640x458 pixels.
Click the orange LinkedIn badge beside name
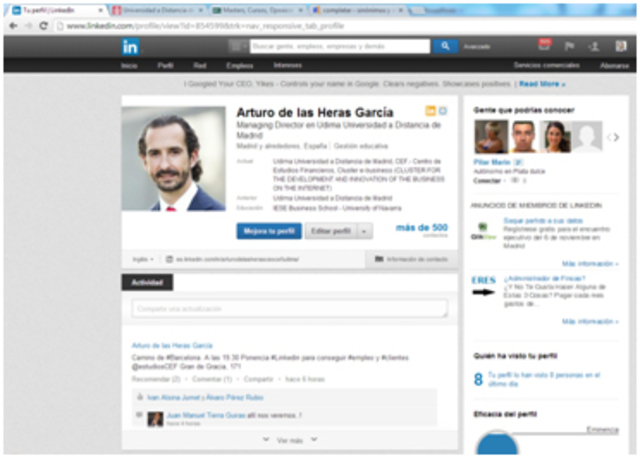click(x=430, y=111)
